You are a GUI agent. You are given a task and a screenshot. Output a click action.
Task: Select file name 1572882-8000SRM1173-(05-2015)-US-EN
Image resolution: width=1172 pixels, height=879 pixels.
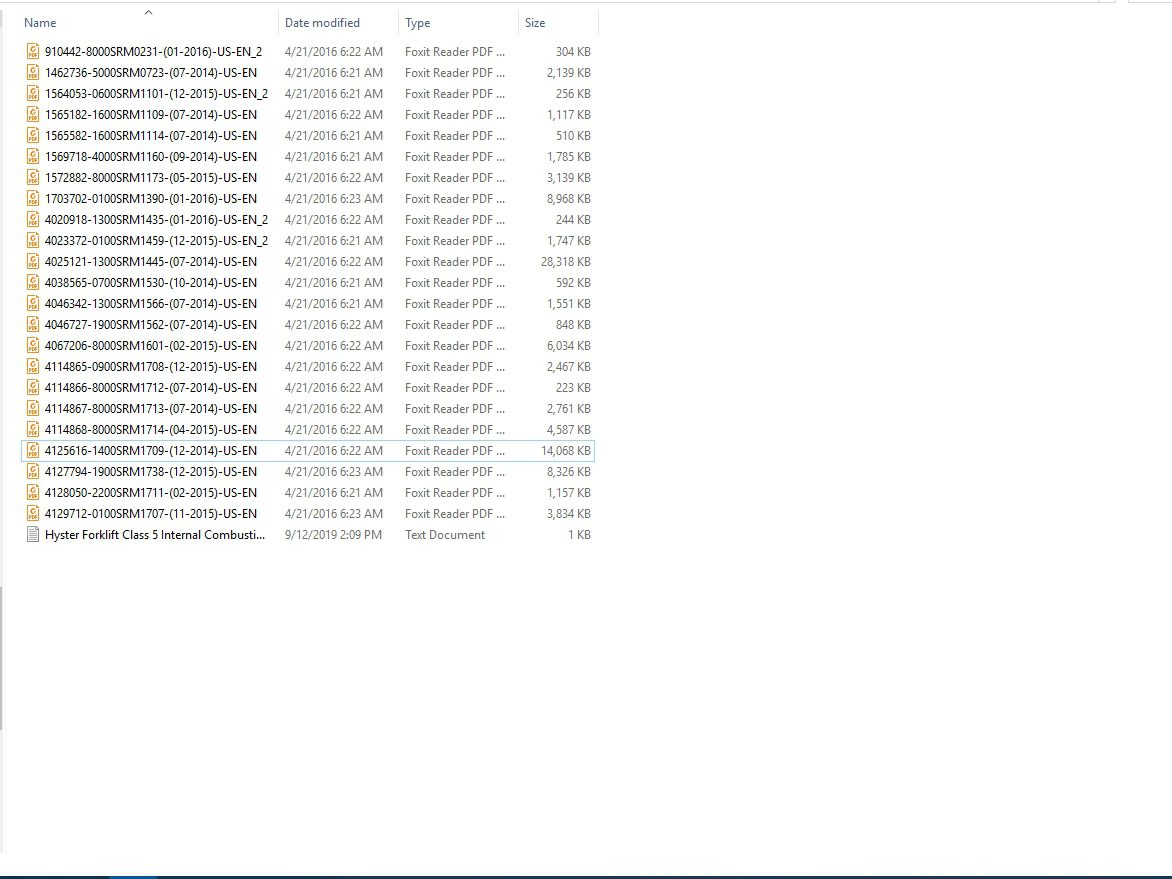point(151,177)
